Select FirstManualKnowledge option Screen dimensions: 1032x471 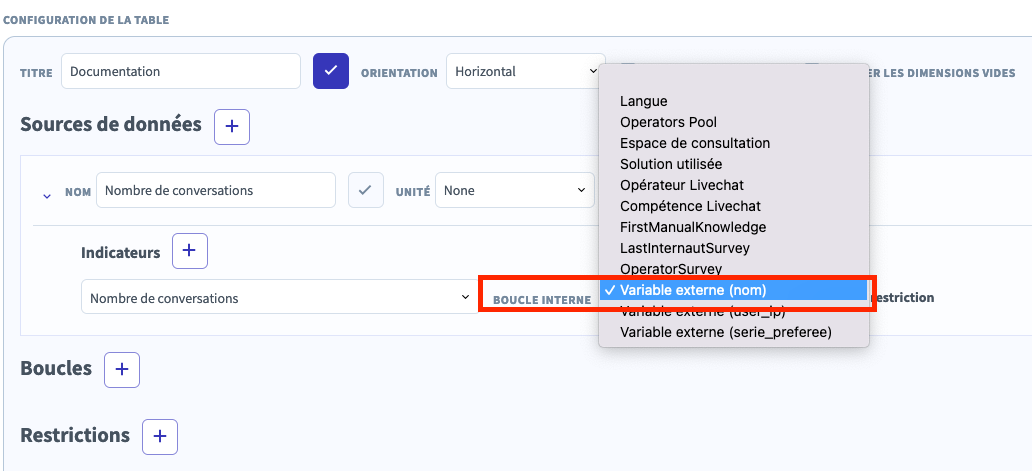click(x=692, y=227)
